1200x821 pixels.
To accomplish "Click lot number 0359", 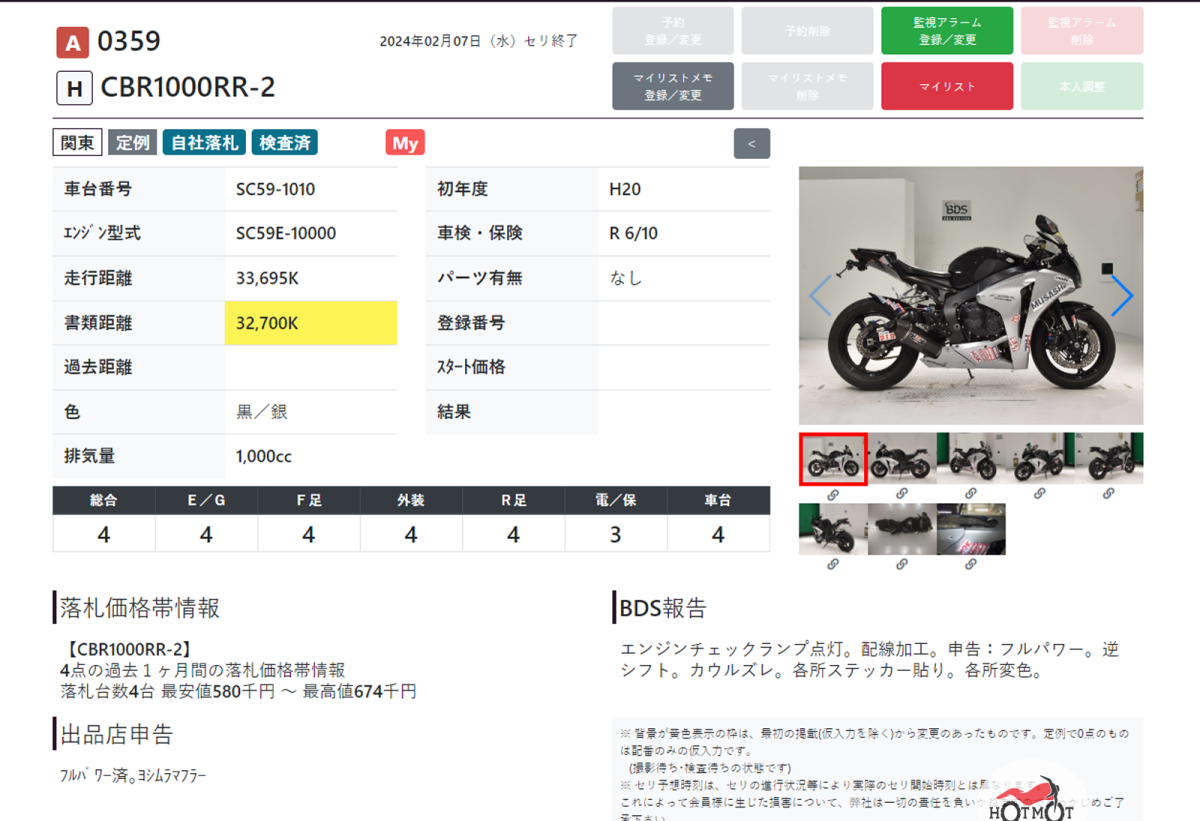I will point(129,41).
